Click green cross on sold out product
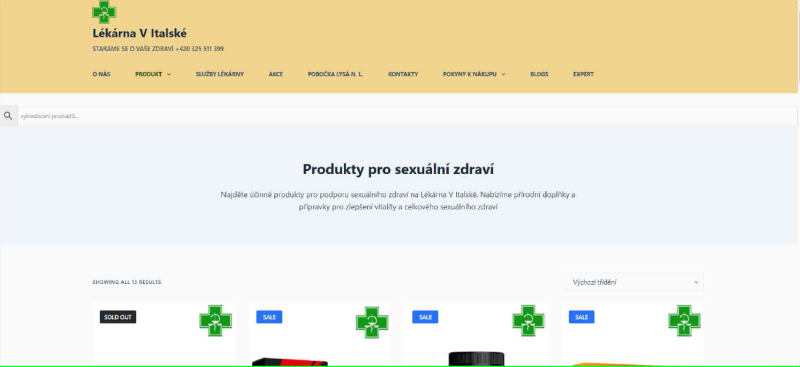 tap(215, 321)
